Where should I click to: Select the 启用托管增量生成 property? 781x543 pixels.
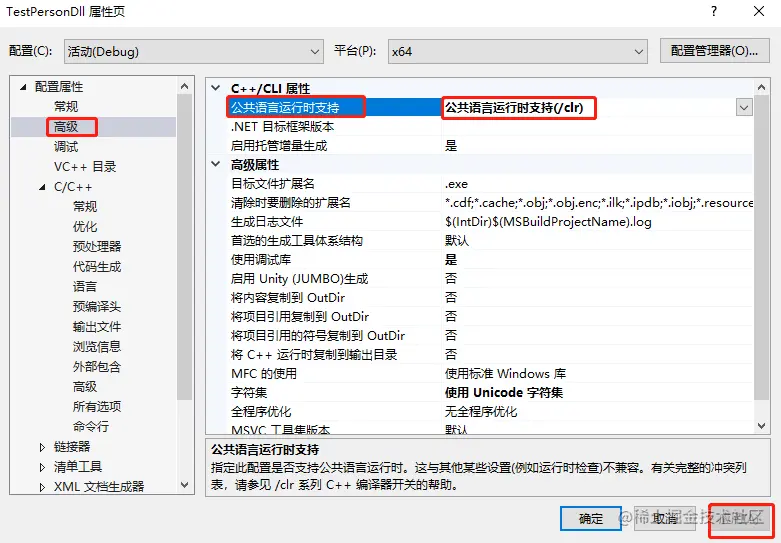(x=279, y=145)
